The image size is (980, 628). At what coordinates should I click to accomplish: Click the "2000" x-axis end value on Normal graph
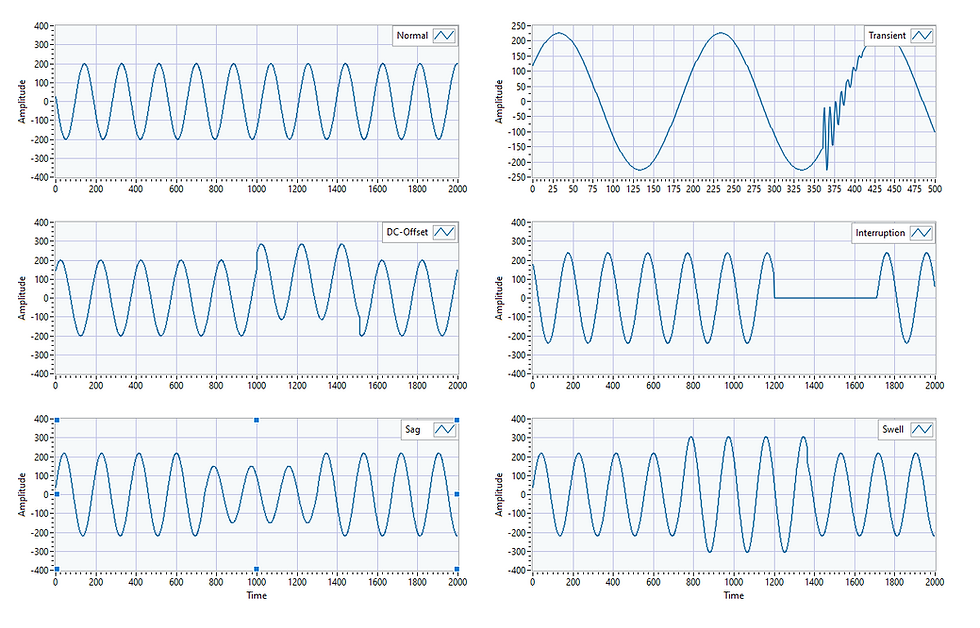458,189
